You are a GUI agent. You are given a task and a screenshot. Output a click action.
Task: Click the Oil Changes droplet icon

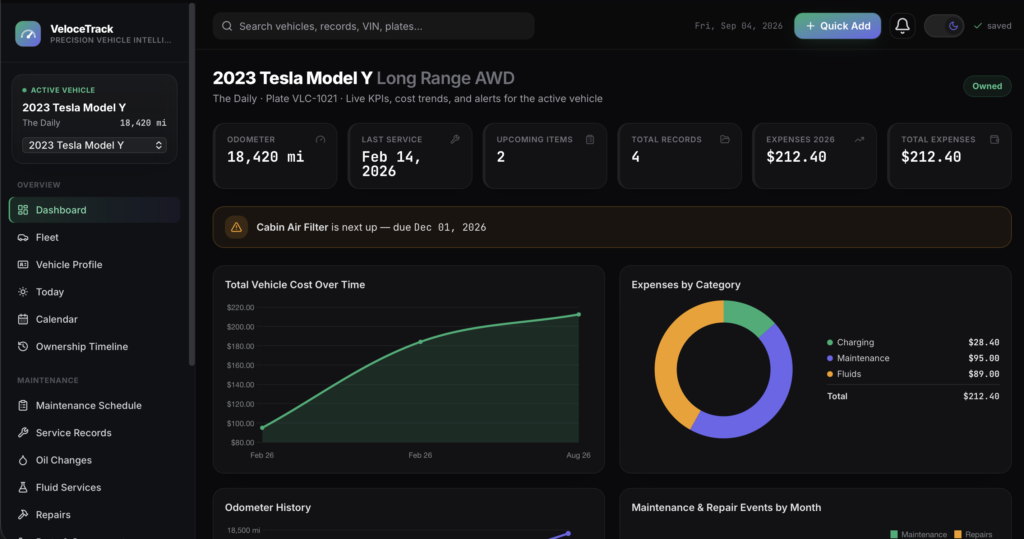tap(23, 460)
